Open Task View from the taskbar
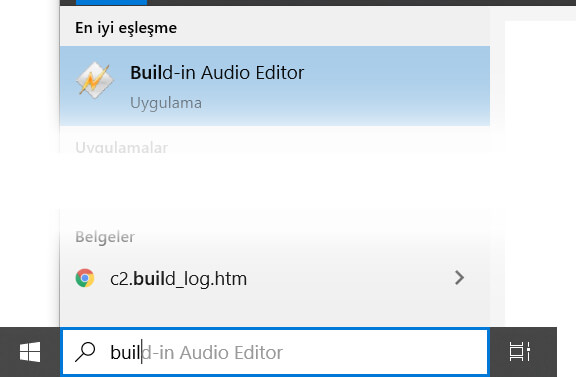Viewport: 576px width, 377px height. [x=519, y=352]
